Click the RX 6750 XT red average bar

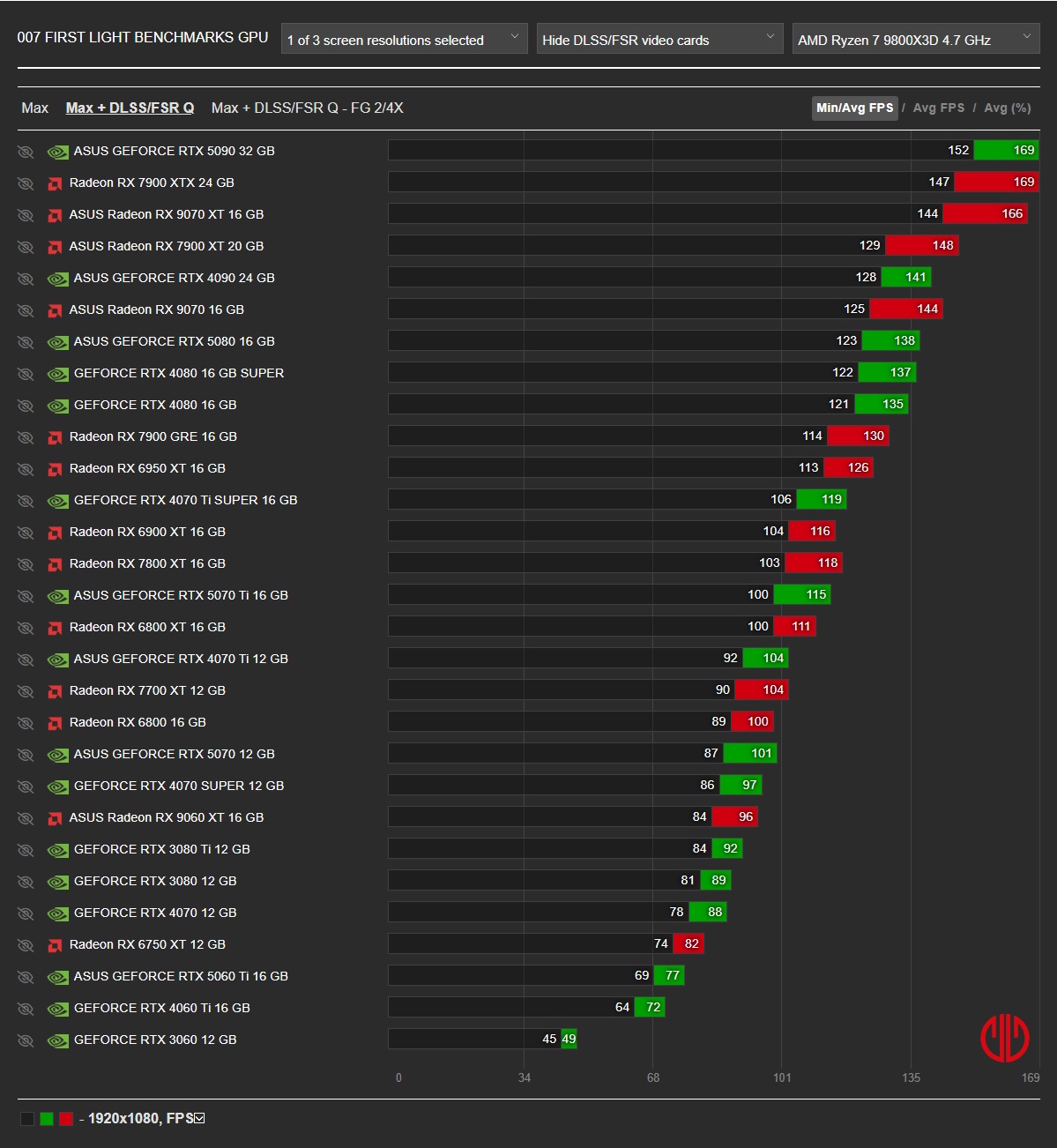tap(689, 943)
